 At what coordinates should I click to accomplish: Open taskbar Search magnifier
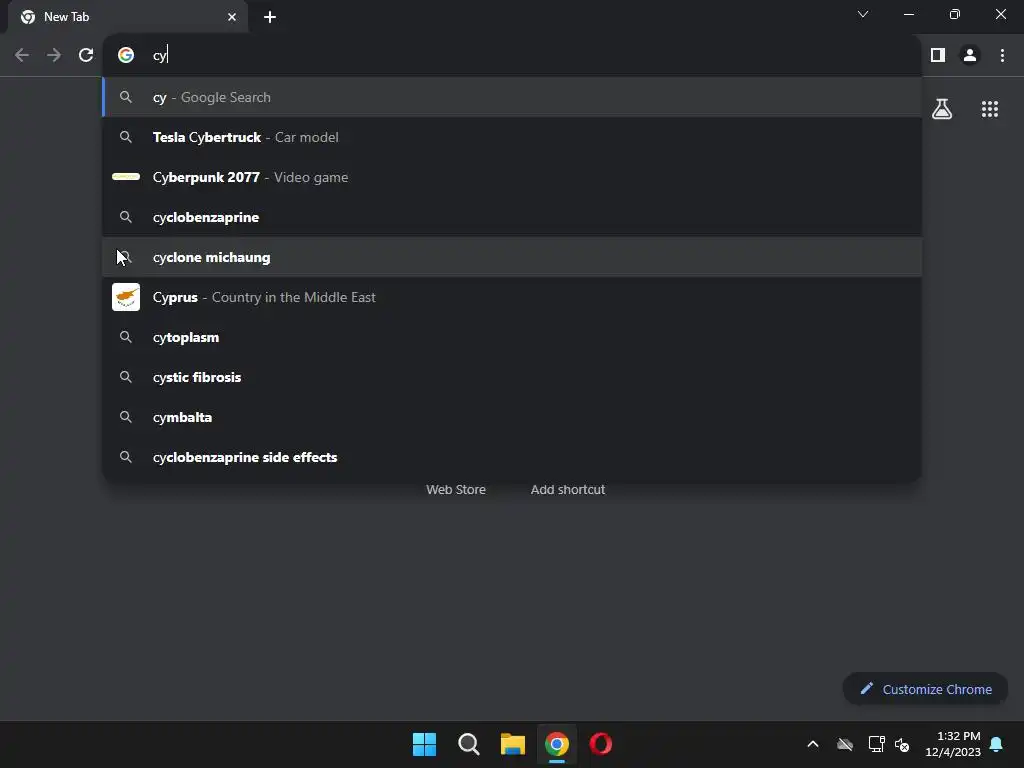(469, 744)
